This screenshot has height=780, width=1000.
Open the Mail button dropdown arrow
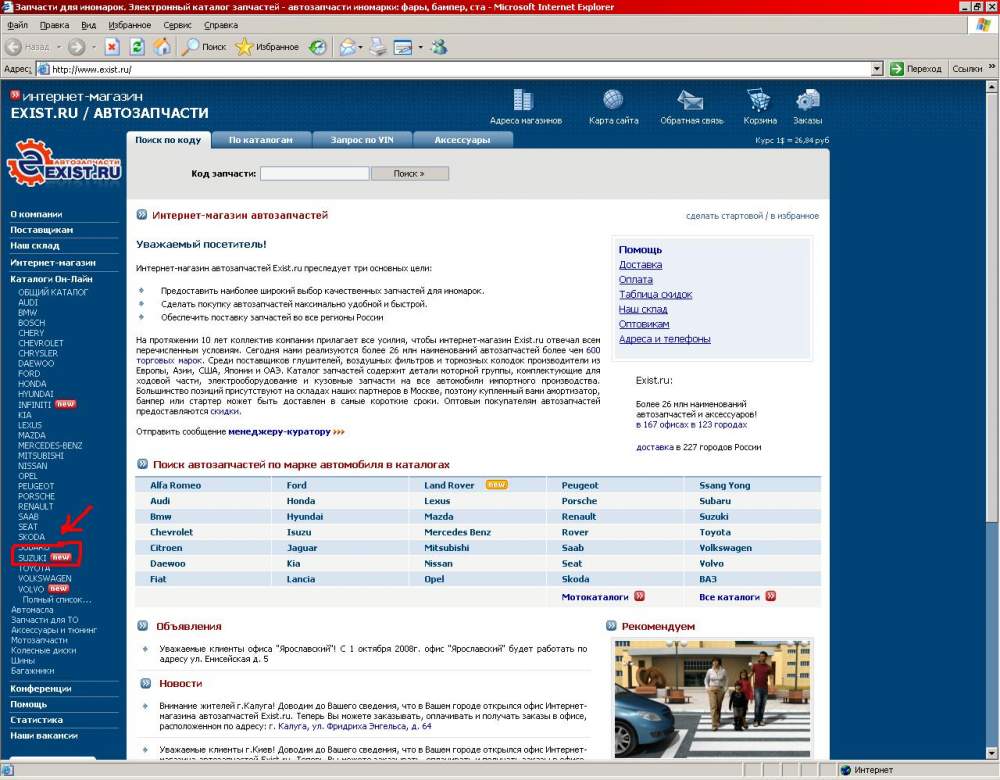pyautogui.click(x=361, y=47)
